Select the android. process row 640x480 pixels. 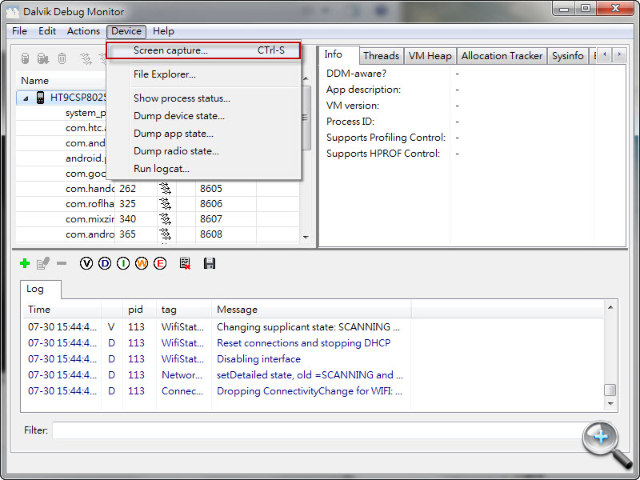point(85,158)
